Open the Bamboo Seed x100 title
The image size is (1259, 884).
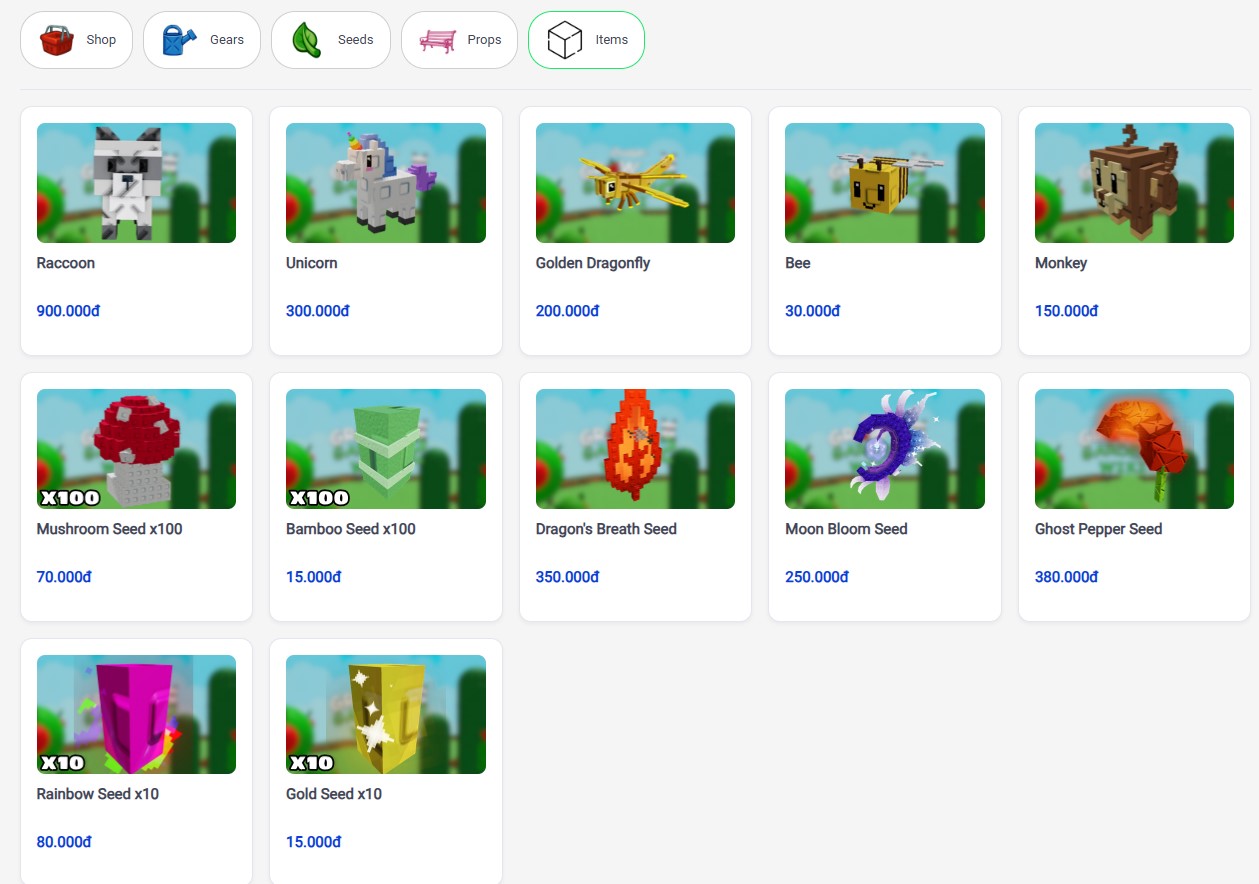click(x=351, y=529)
